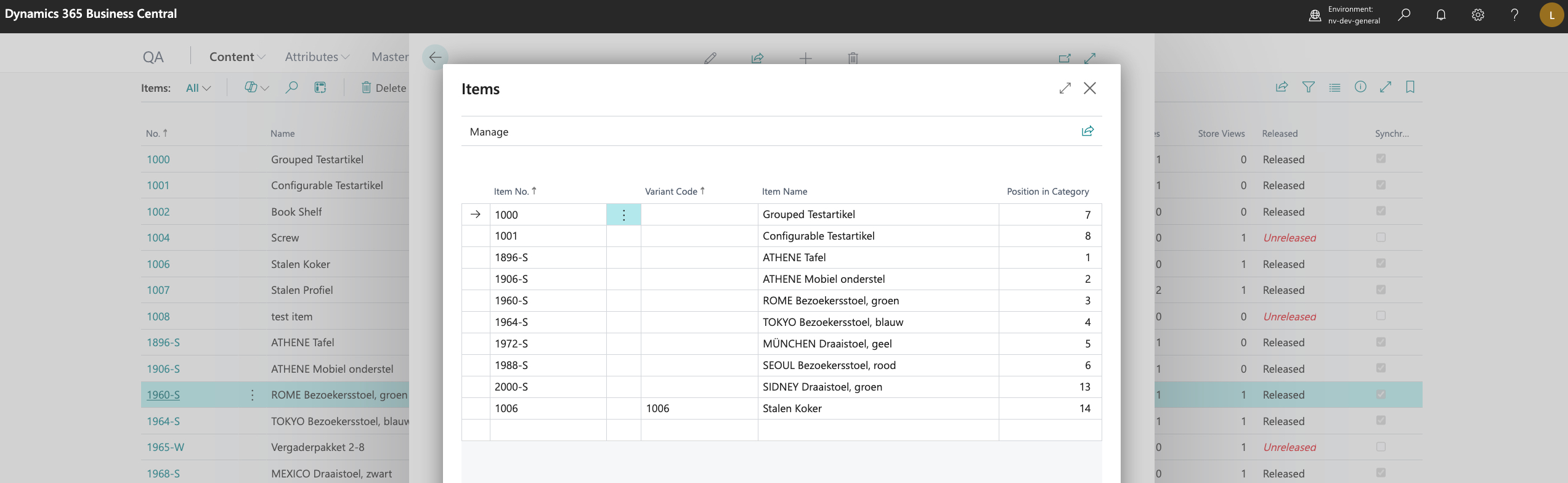Click Item No. cell 1988-S in dialog
The image size is (1568, 483).
(548, 365)
